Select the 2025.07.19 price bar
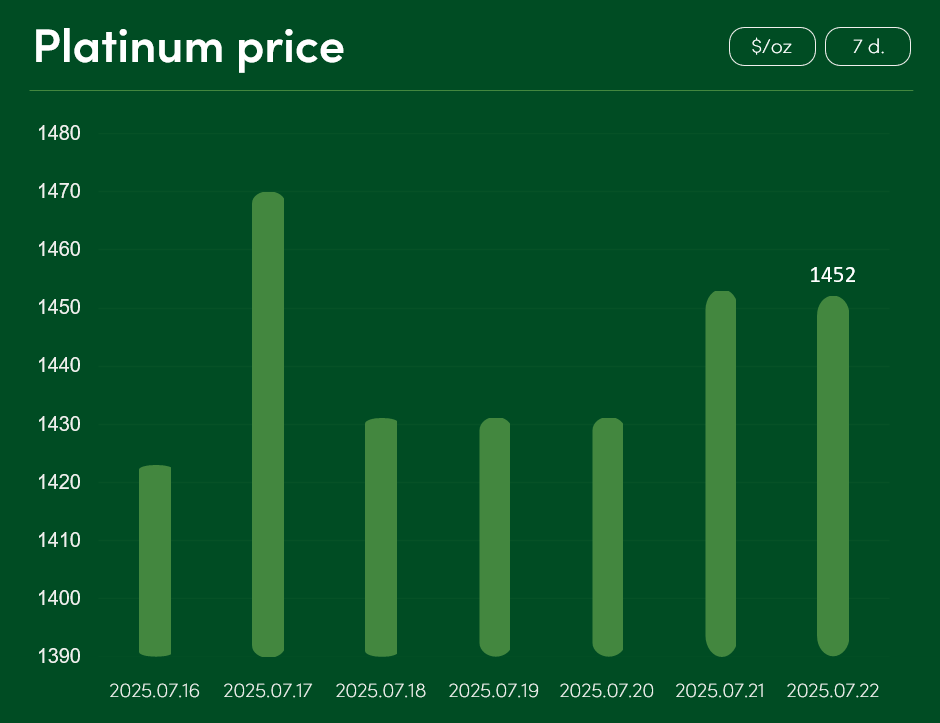940x723 pixels. coord(495,537)
